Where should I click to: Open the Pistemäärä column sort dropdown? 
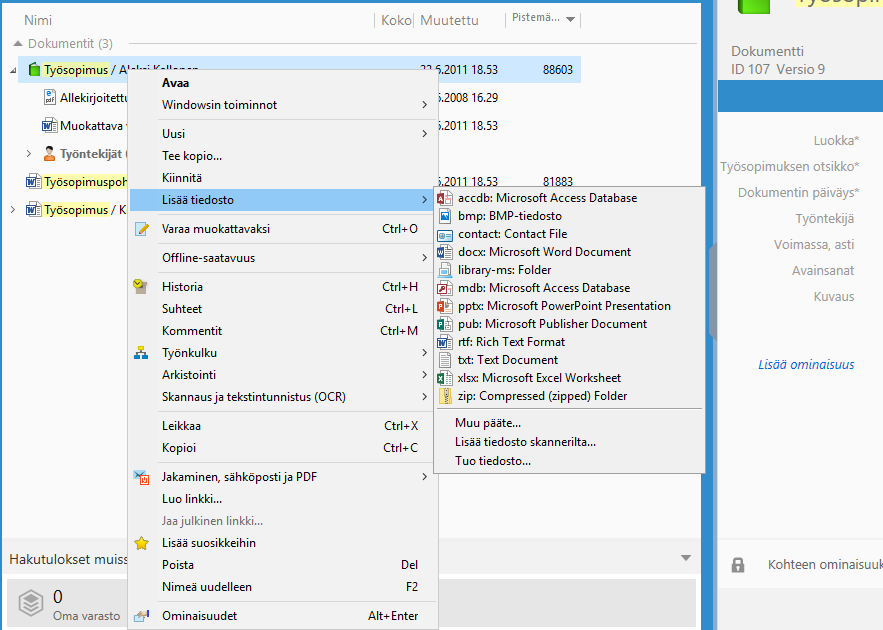(570, 19)
